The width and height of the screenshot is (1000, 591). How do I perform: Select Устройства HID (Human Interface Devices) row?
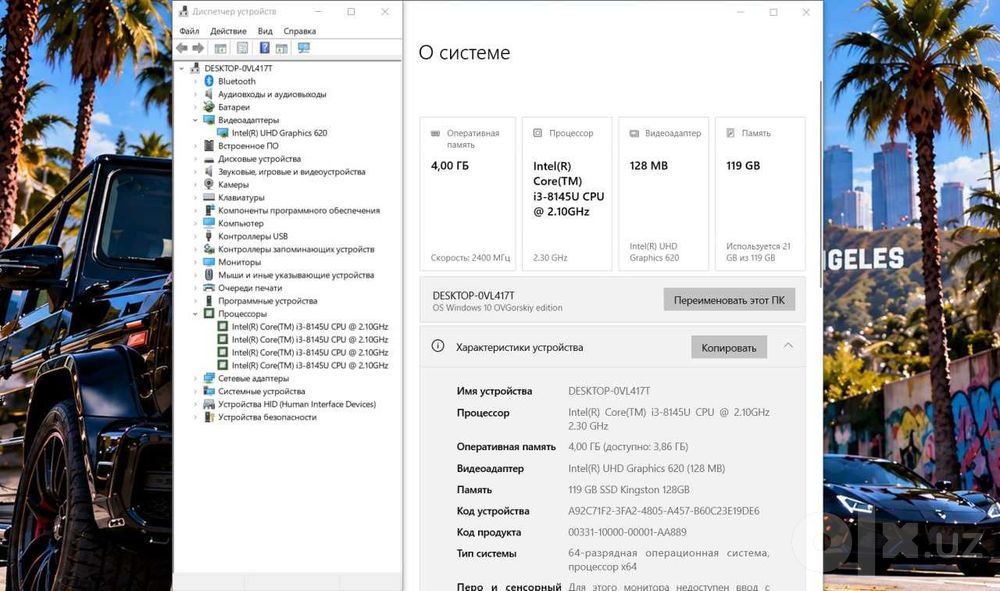pos(297,404)
